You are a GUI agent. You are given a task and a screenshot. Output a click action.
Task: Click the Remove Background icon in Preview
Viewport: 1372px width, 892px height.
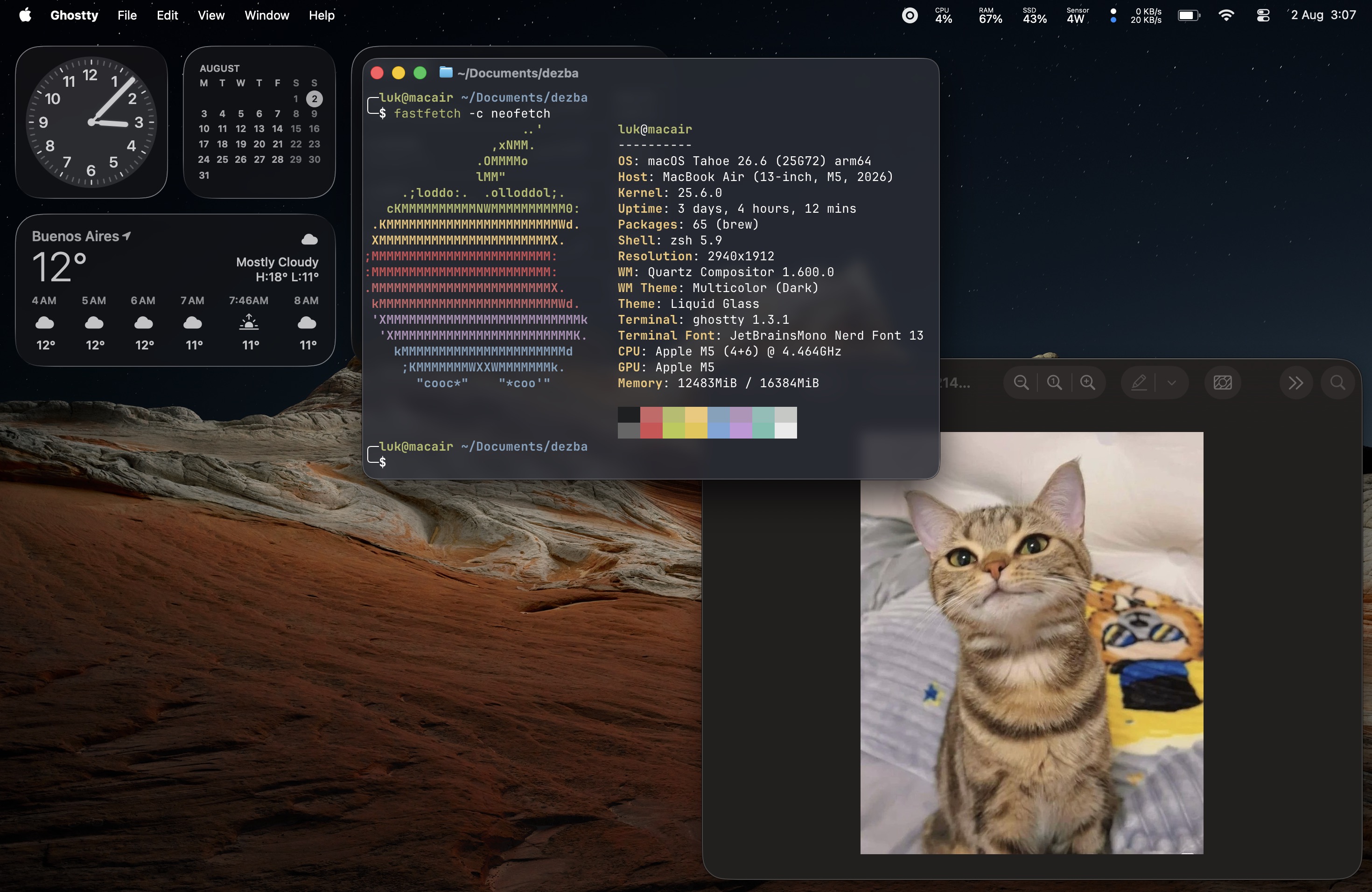point(1222,383)
